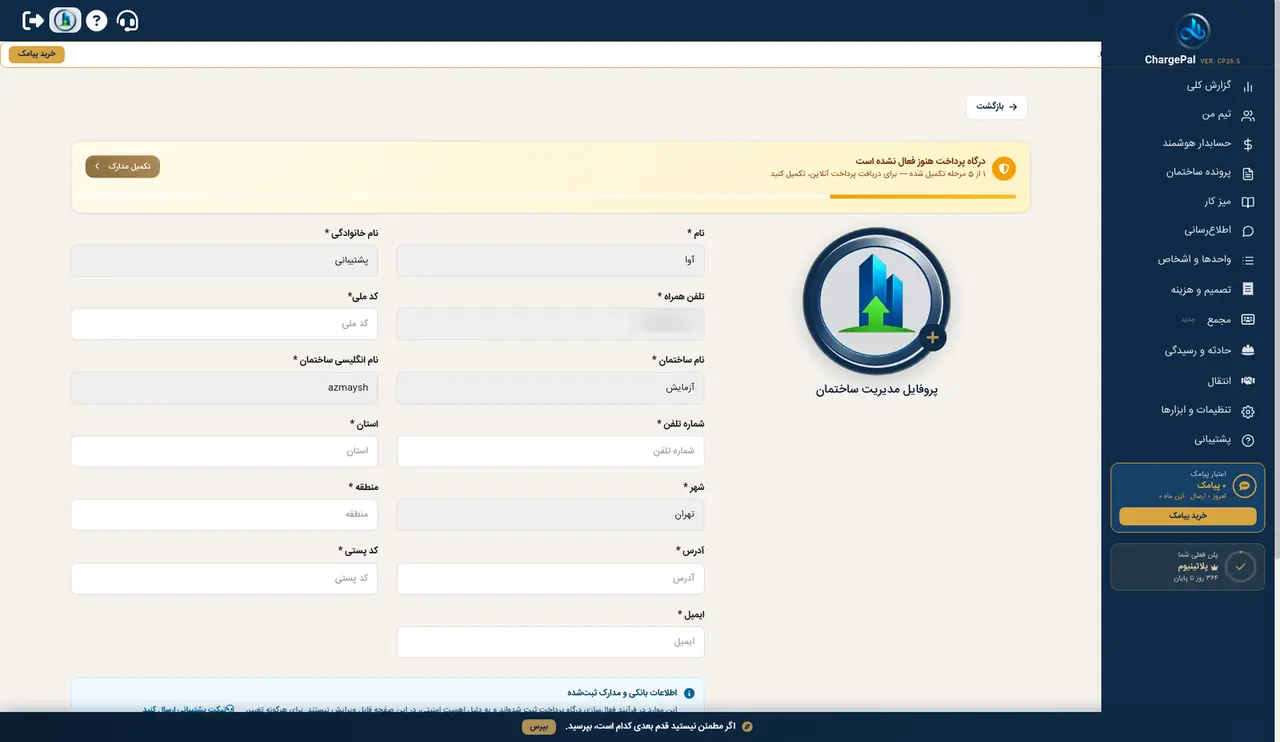
Task: Click into the ایمیل field
Action: click(x=551, y=642)
